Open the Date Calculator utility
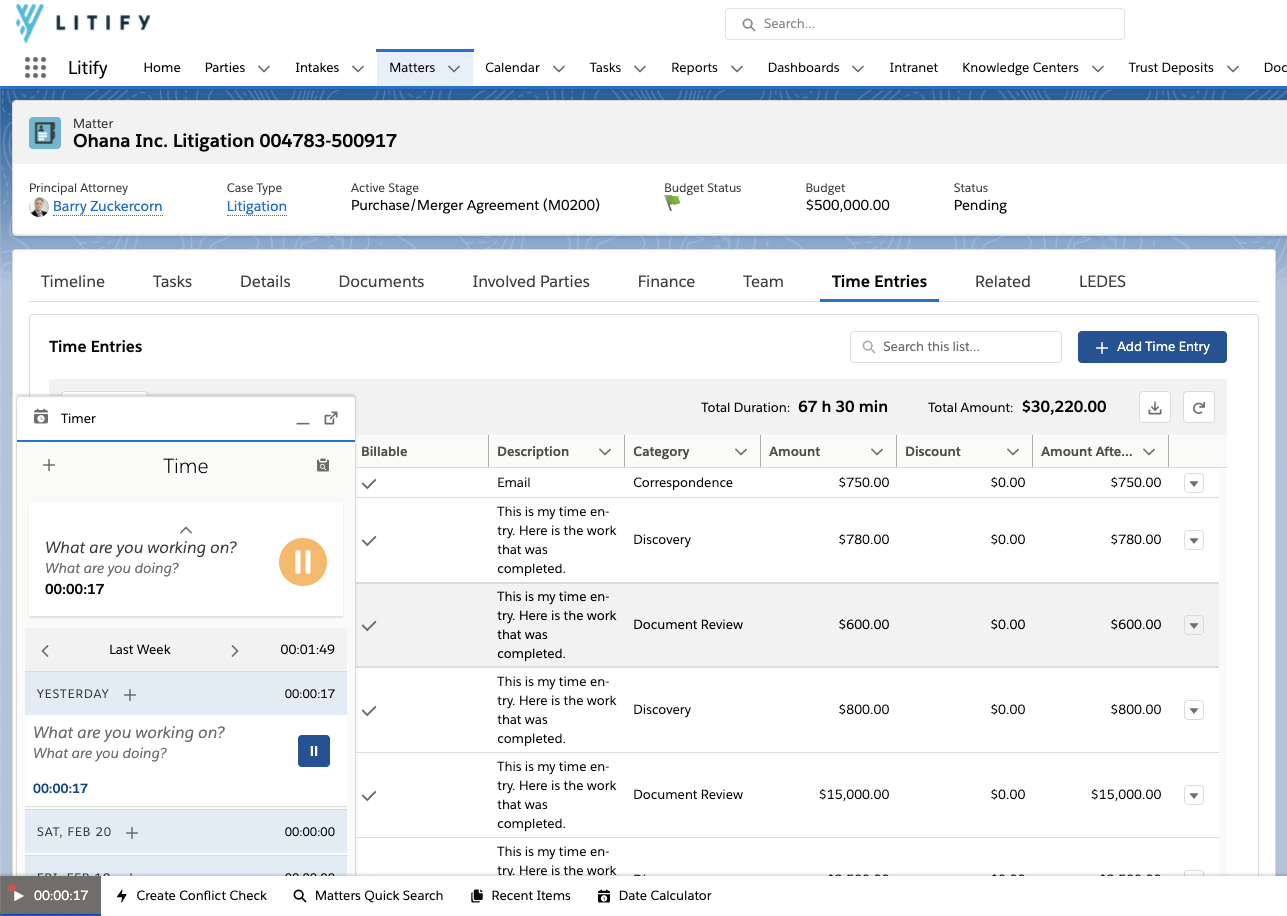 coord(655,895)
